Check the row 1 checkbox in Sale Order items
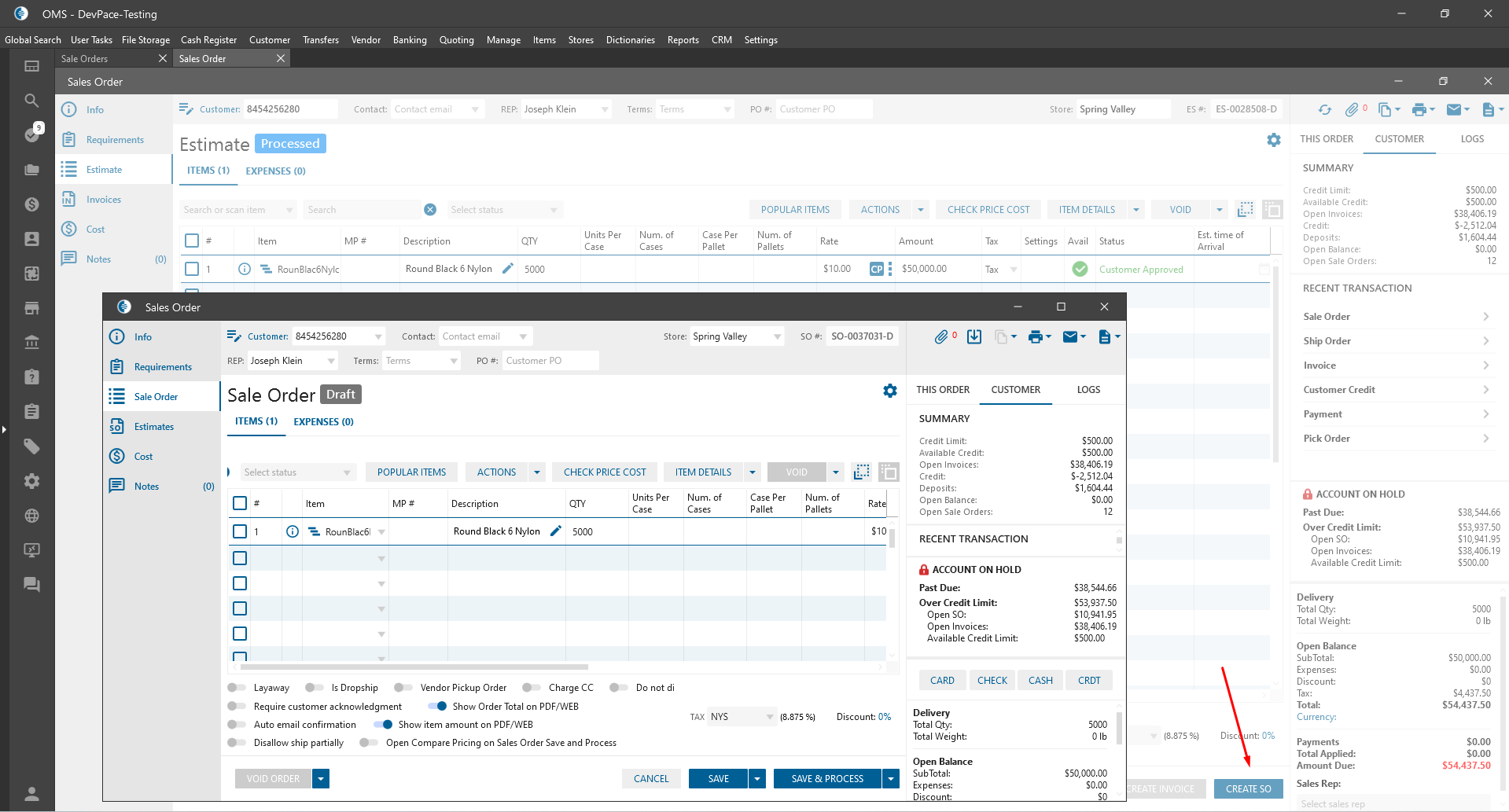The width and height of the screenshot is (1509, 812). tap(240, 531)
